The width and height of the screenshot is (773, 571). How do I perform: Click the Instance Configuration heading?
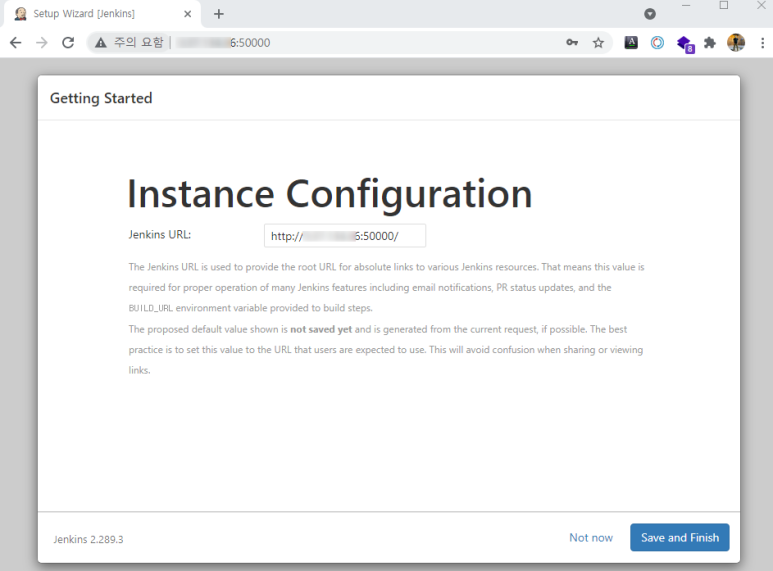[x=330, y=194]
